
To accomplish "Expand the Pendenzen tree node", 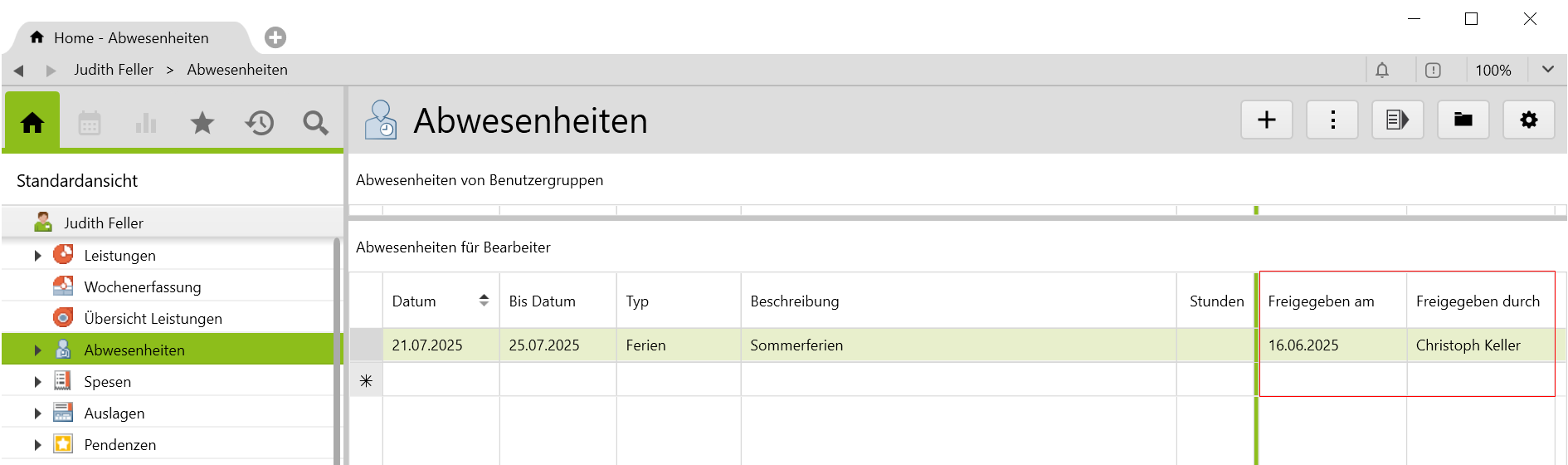I will click(37, 445).
